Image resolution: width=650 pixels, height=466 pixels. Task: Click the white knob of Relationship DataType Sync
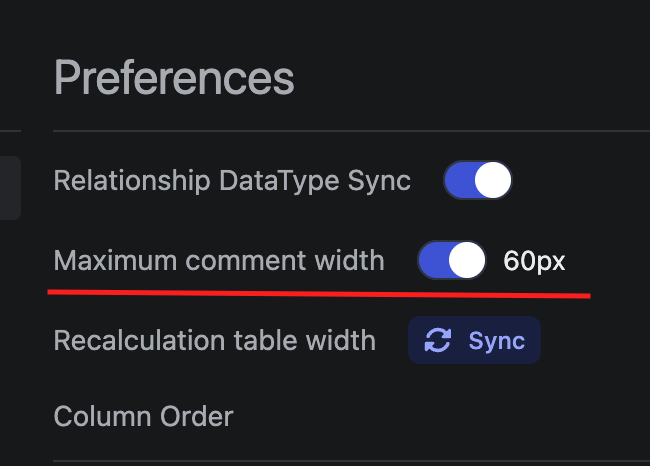(x=492, y=181)
